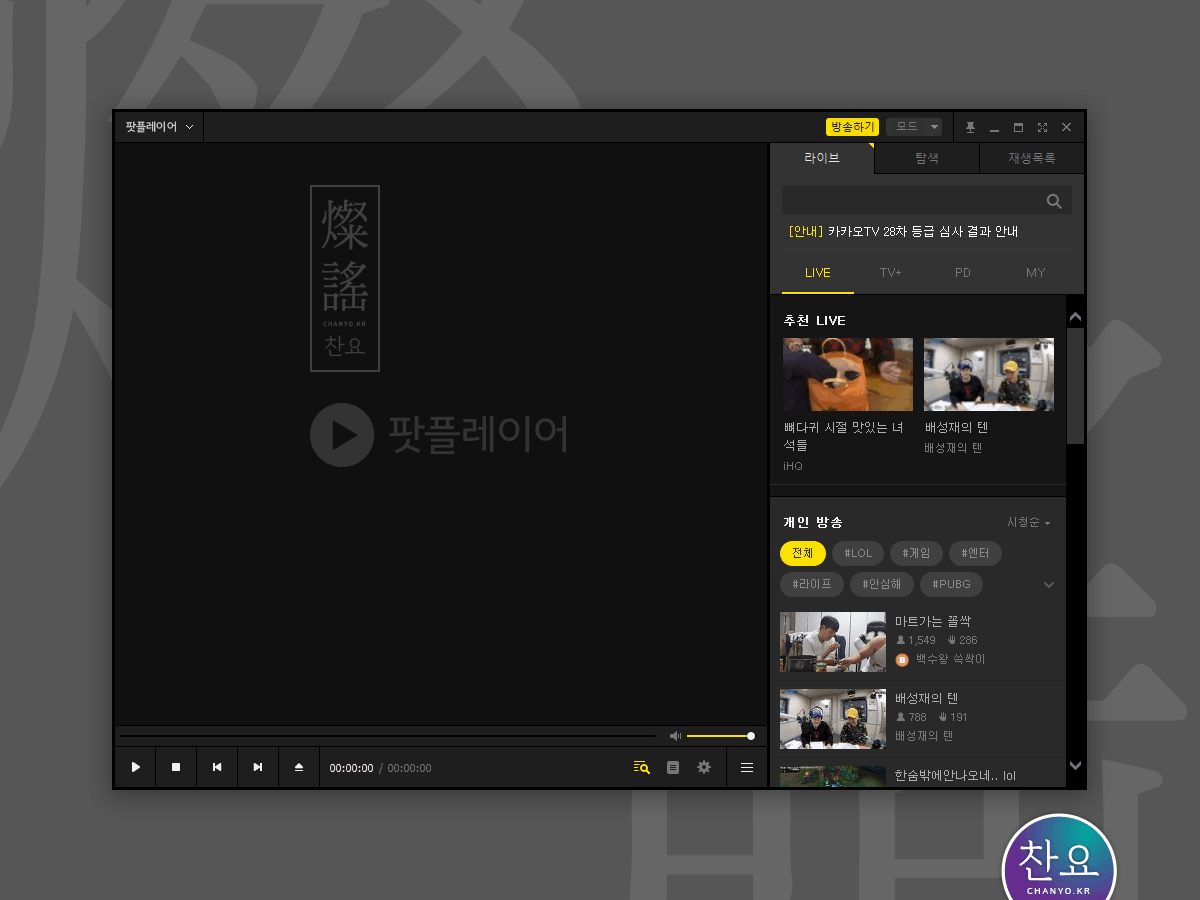
Task: Open the 모드 dropdown
Action: click(x=914, y=127)
